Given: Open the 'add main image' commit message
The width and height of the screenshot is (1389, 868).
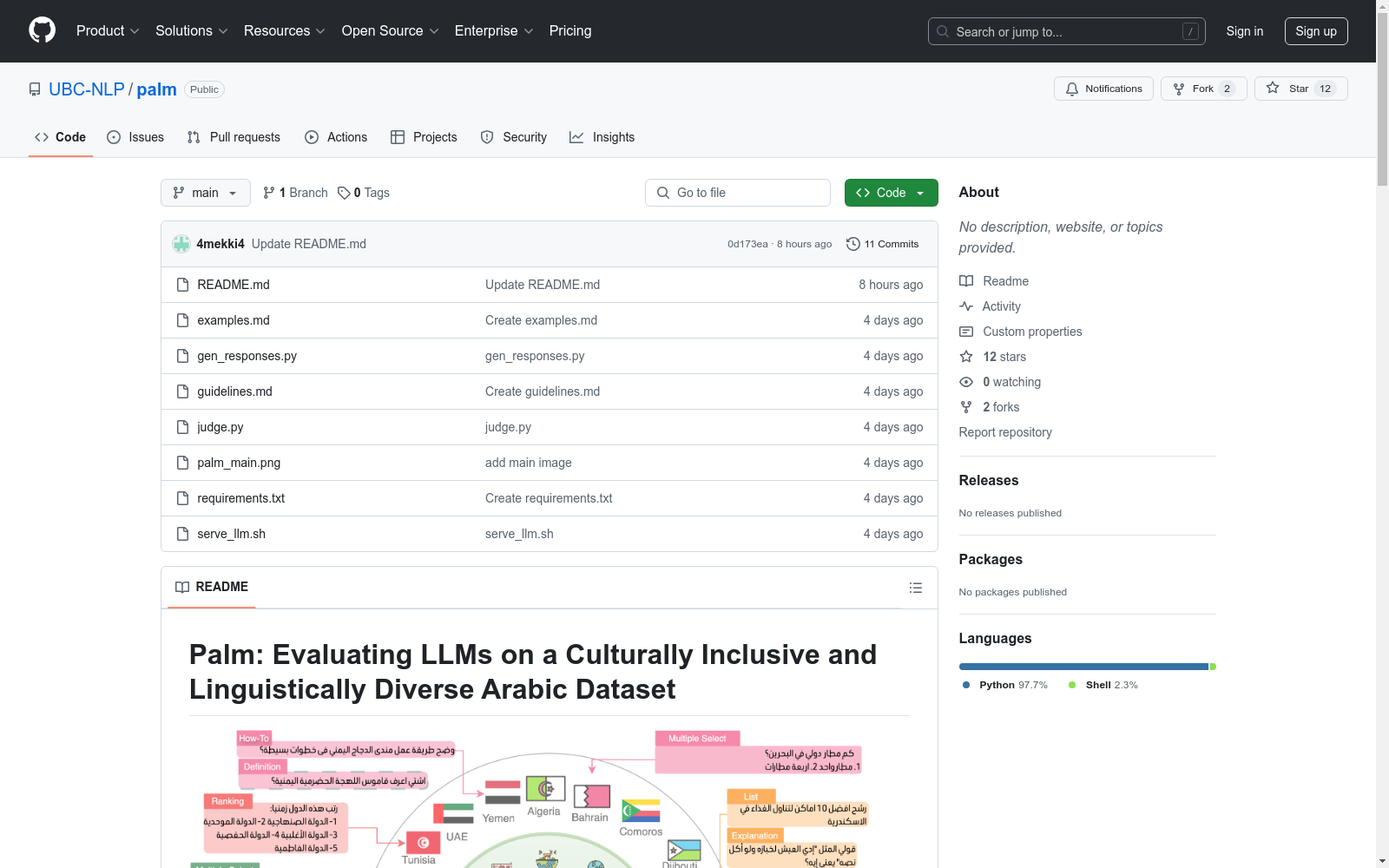Looking at the screenshot, I should point(529,463).
